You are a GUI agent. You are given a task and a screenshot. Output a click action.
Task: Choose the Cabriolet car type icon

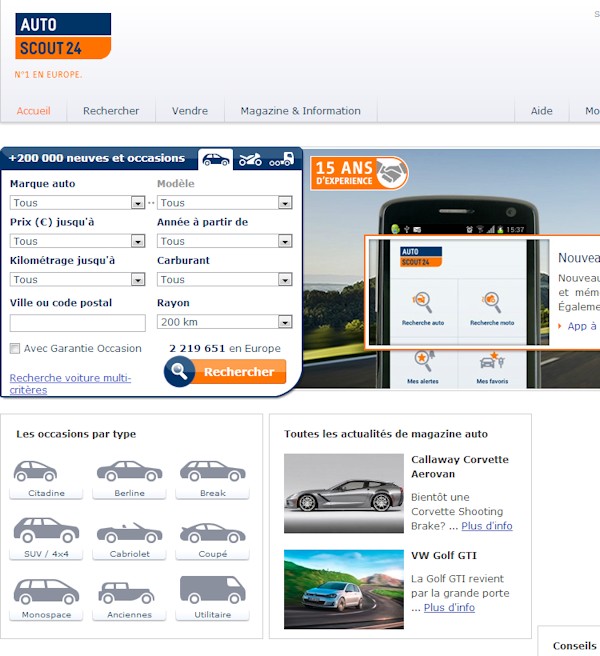[129, 532]
